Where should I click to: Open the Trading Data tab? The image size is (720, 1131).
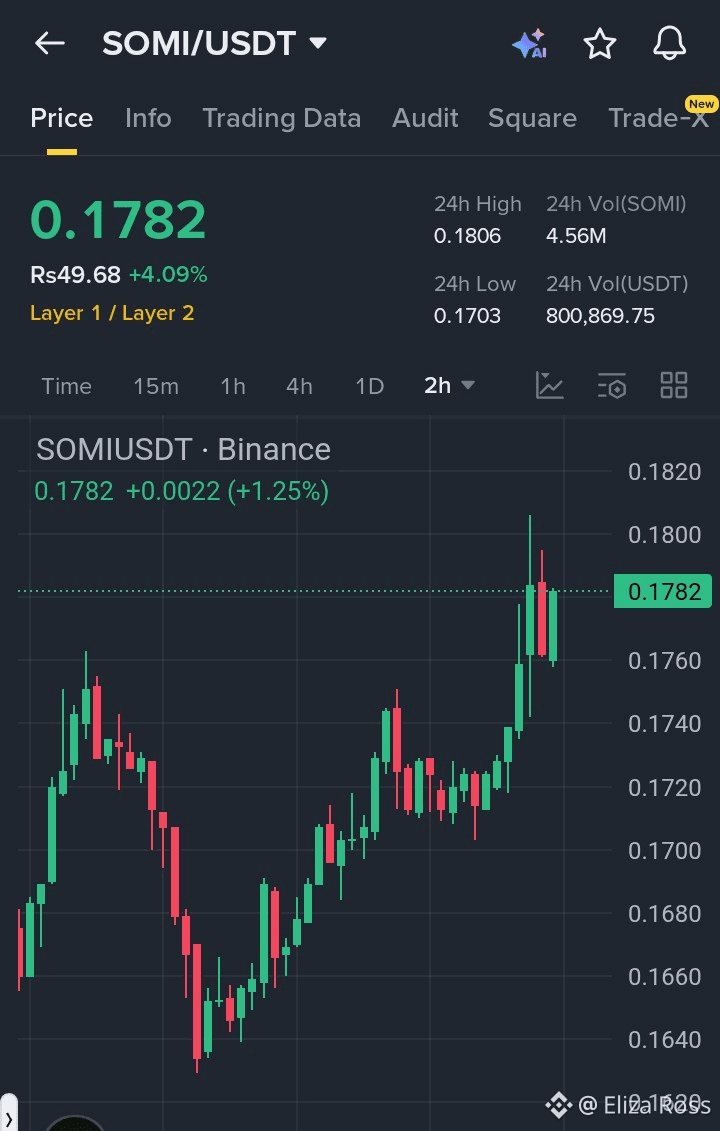pos(281,118)
